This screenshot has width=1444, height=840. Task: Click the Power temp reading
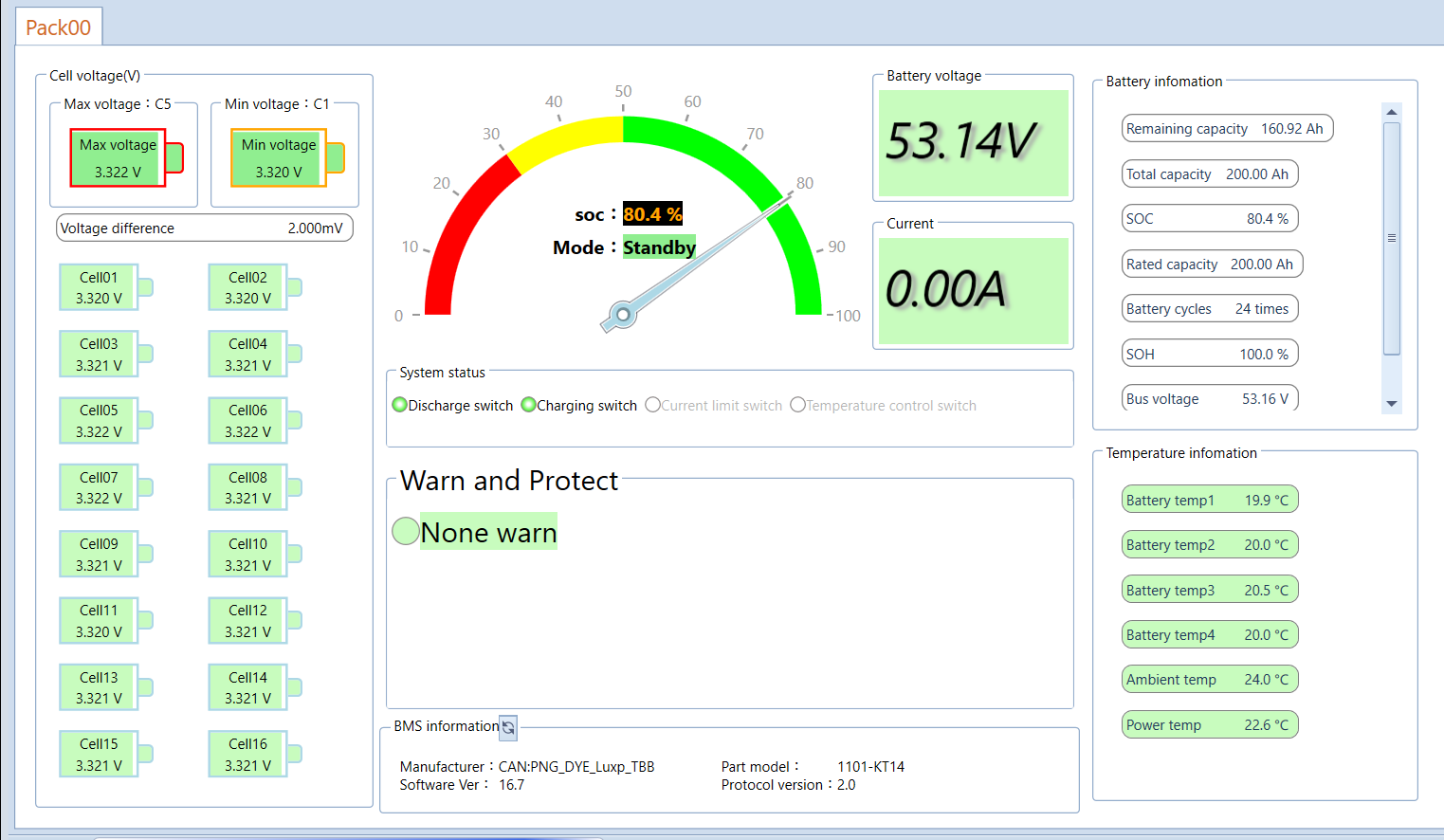coord(1210,724)
